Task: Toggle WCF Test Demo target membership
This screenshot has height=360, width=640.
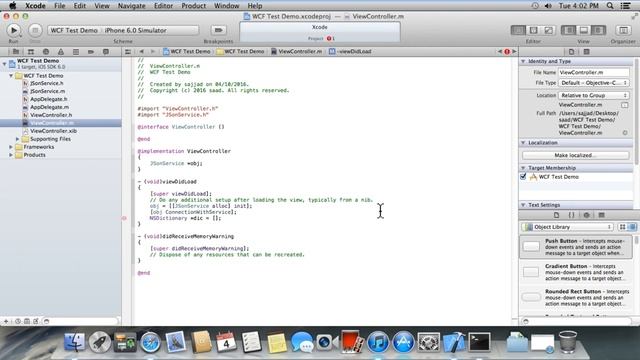Action: tap(523, 177)
